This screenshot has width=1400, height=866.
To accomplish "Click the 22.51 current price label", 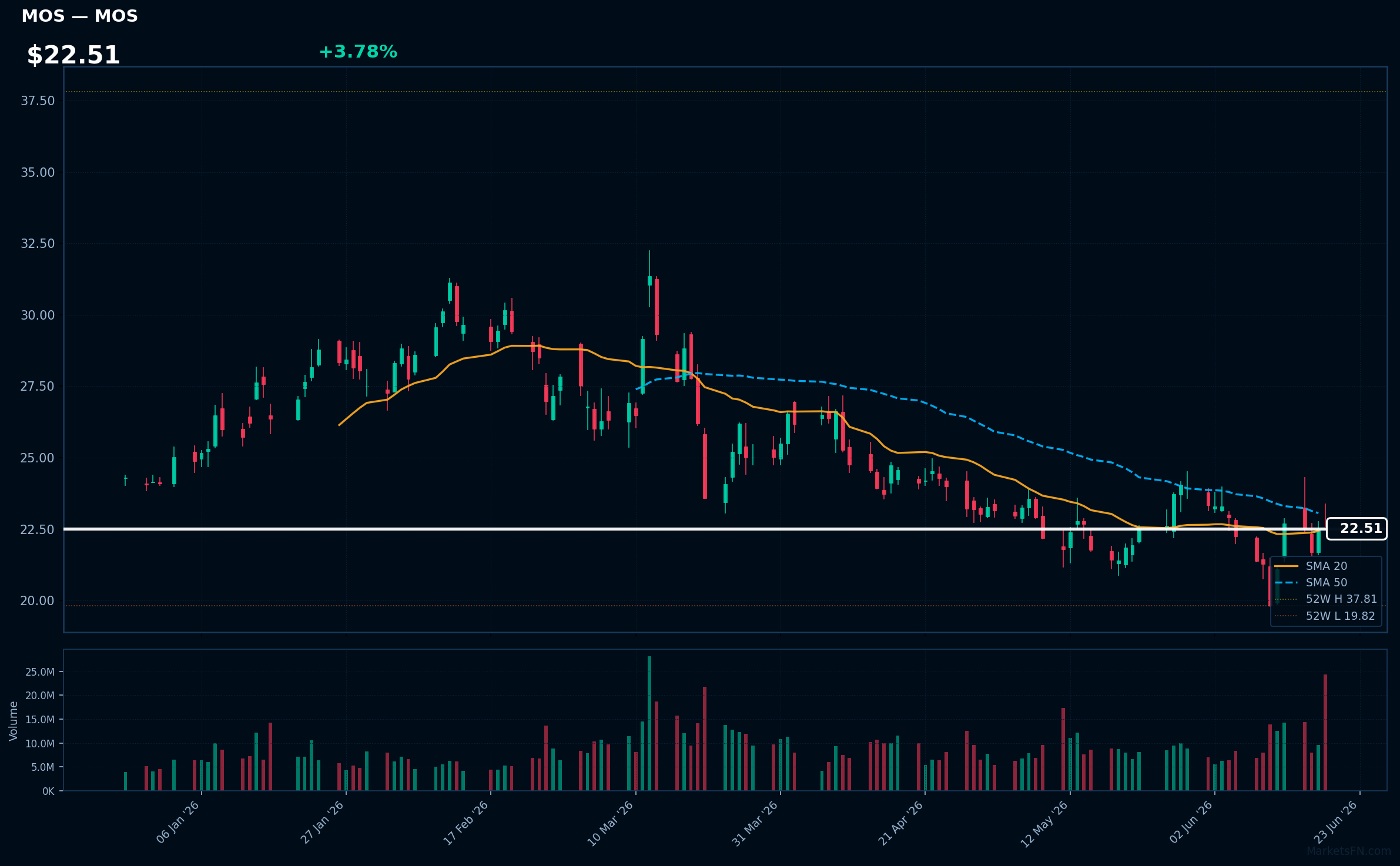I will (1357, 529).
